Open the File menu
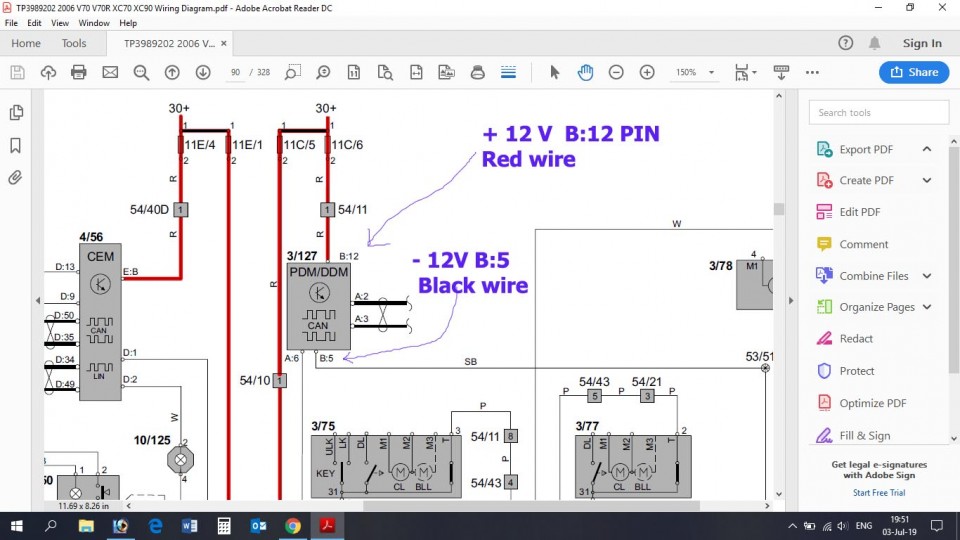Screen dimensions: 960x540 11,23
